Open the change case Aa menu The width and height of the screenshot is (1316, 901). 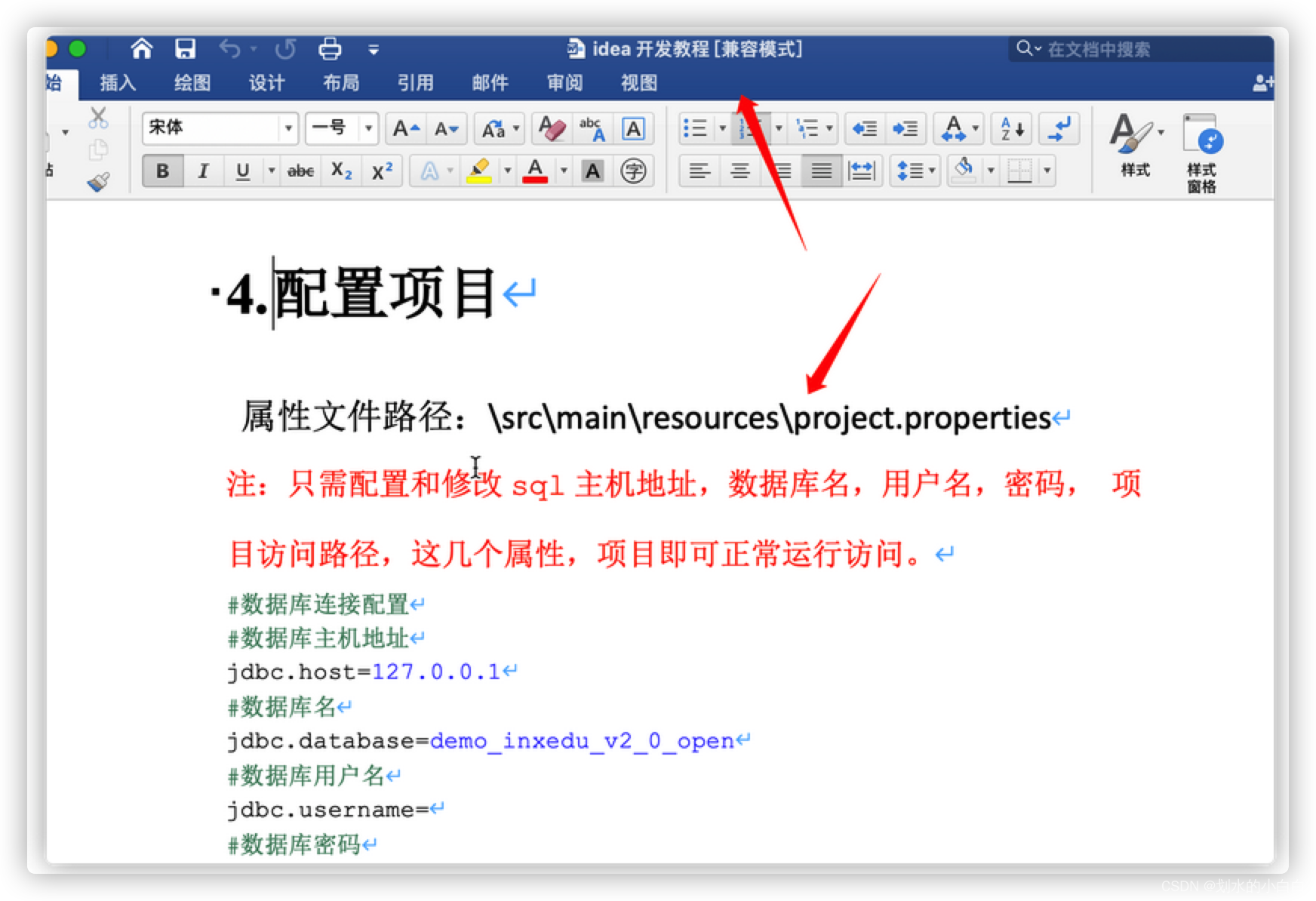[499, 129]
